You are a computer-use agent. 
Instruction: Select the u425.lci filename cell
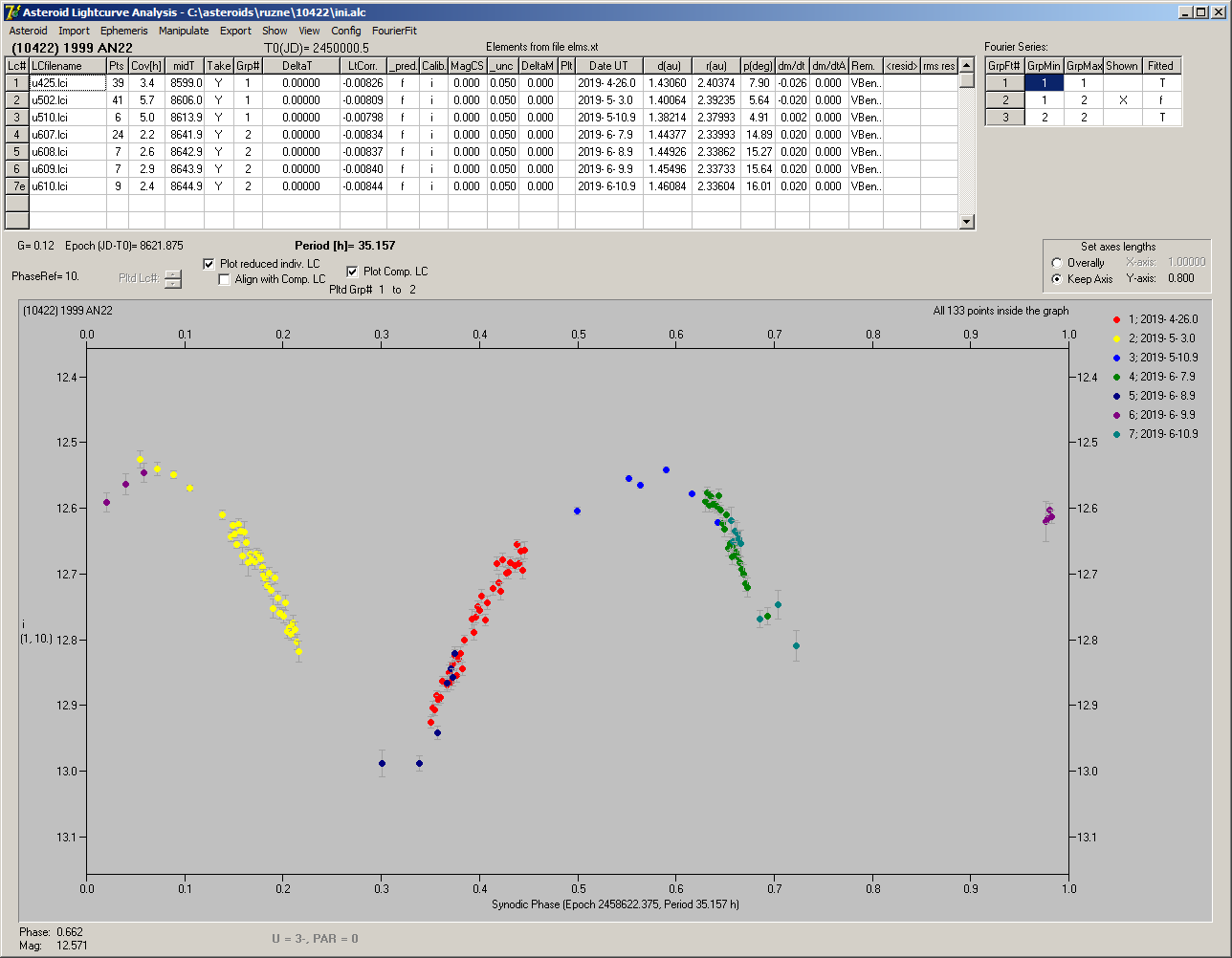pos(67,83)
